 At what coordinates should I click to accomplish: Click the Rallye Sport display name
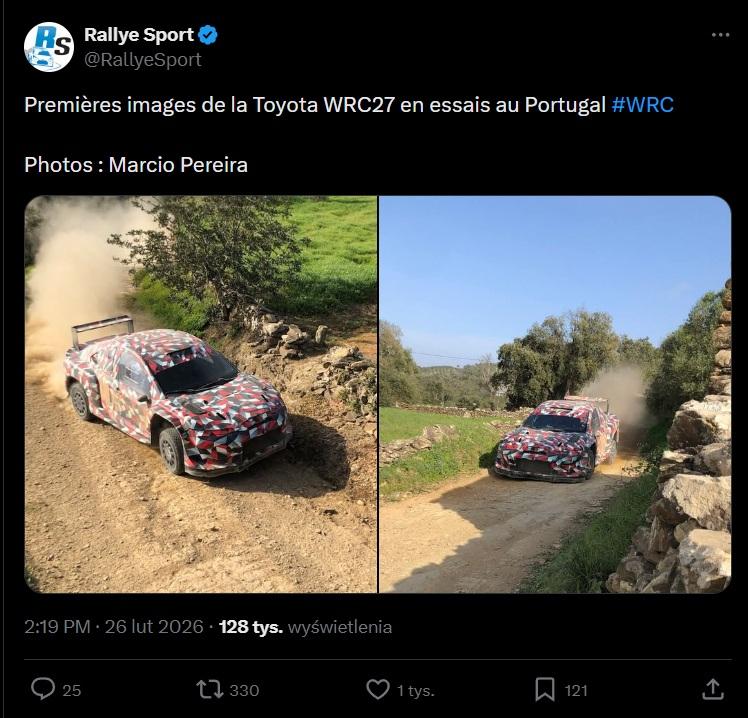[x=139, y=35]
